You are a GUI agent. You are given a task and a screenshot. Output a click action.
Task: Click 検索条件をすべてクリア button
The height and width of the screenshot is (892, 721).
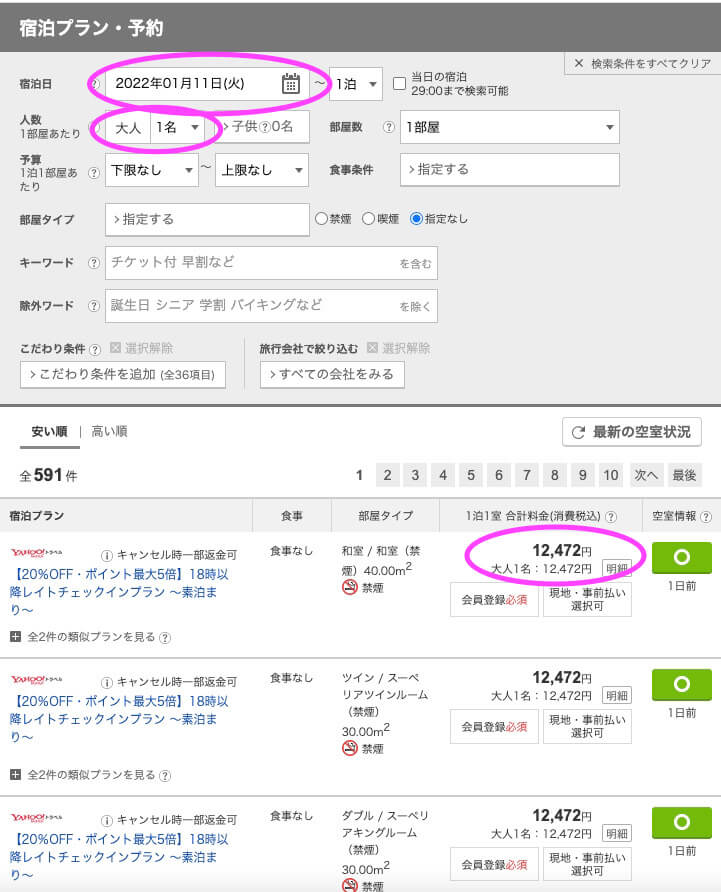coord(643,63)
